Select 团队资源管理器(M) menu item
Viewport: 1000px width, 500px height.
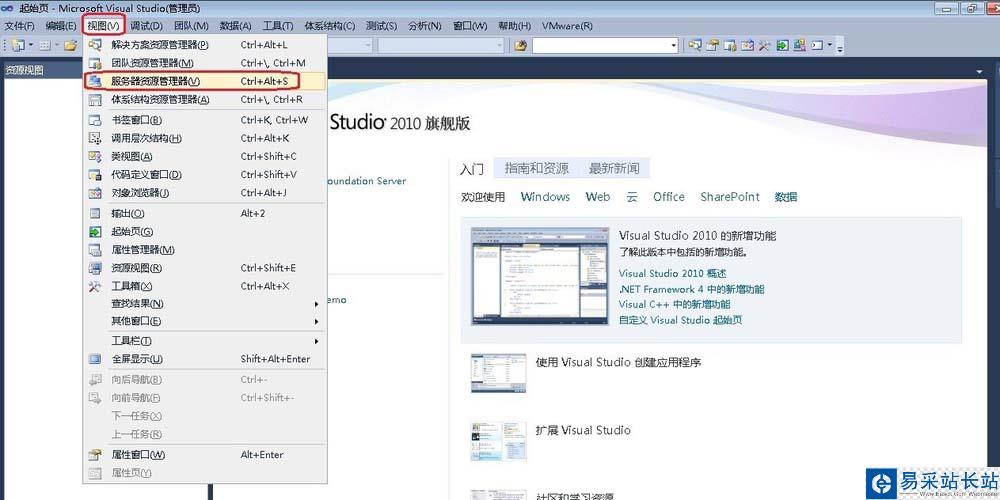point(205,63)
